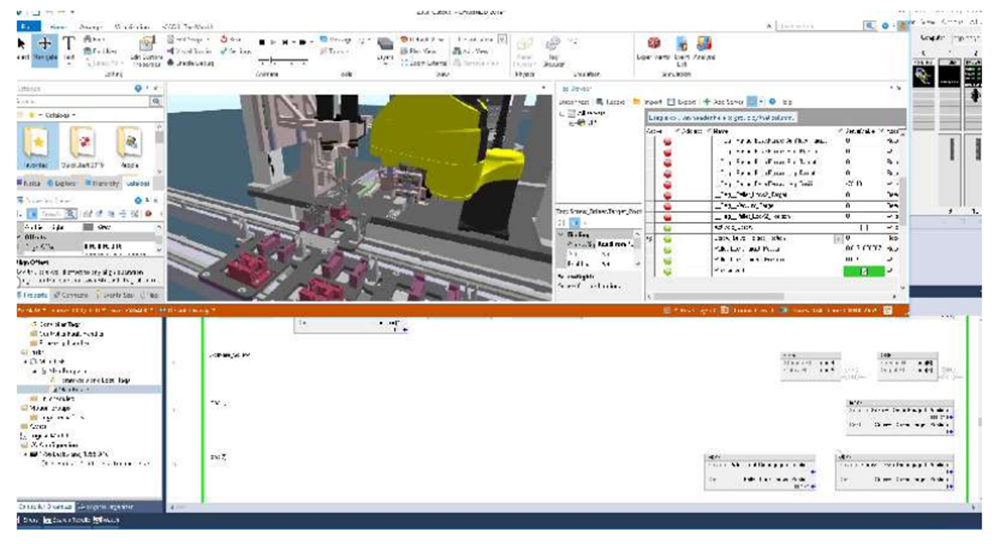Toggle the bottom green Active indicator
This screenshot has height=544, width=1000.
[666, 271]
